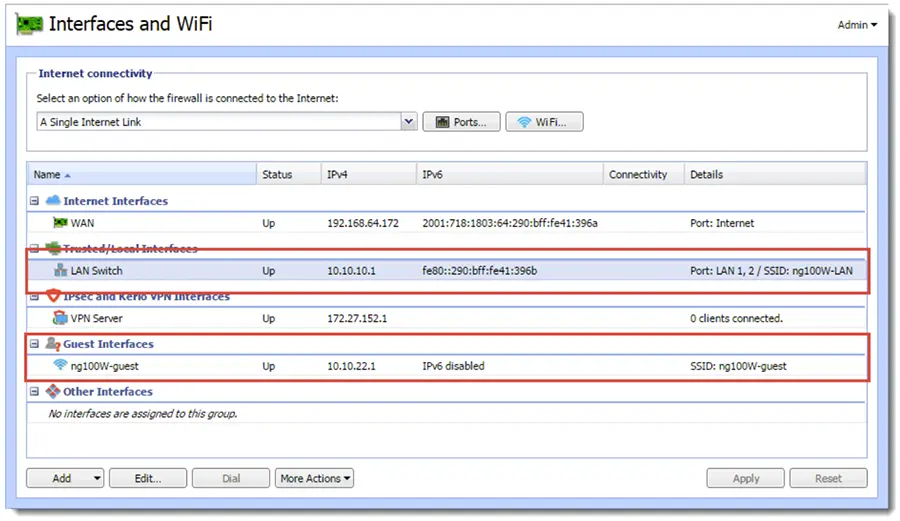Click the Dial button
This screenshot has width=900, height=521.
click(x=231, y=478)
